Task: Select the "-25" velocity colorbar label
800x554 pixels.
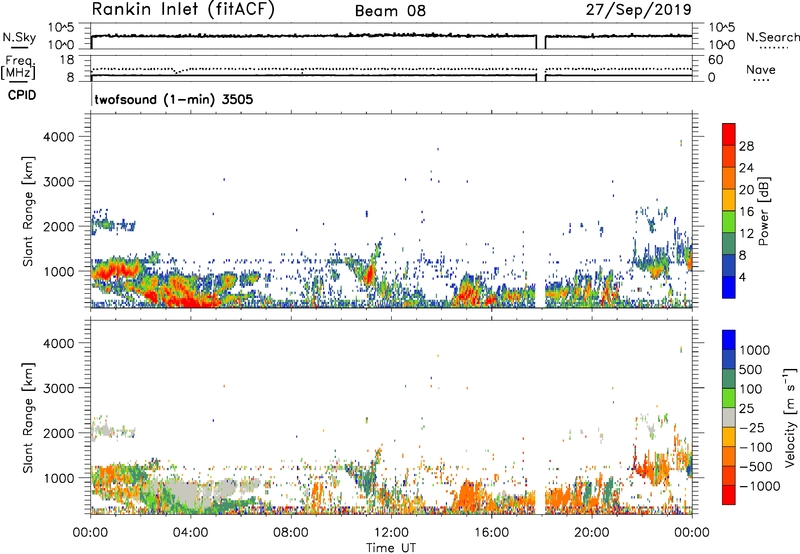Action: tap(751, 428)
